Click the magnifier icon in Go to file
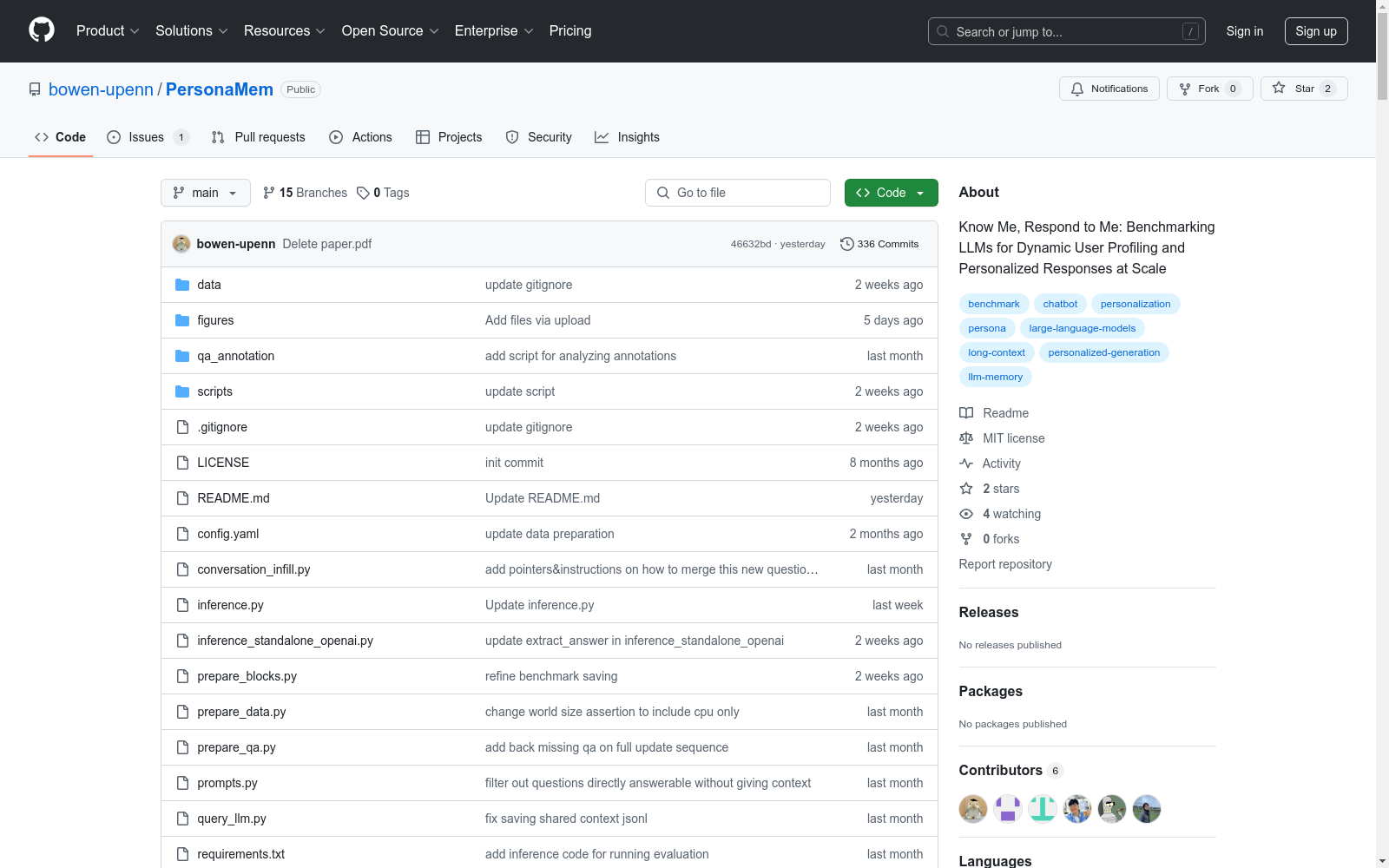Image resolution: width=1389 pixels, height=868 pixels. (x=663, y=193)
